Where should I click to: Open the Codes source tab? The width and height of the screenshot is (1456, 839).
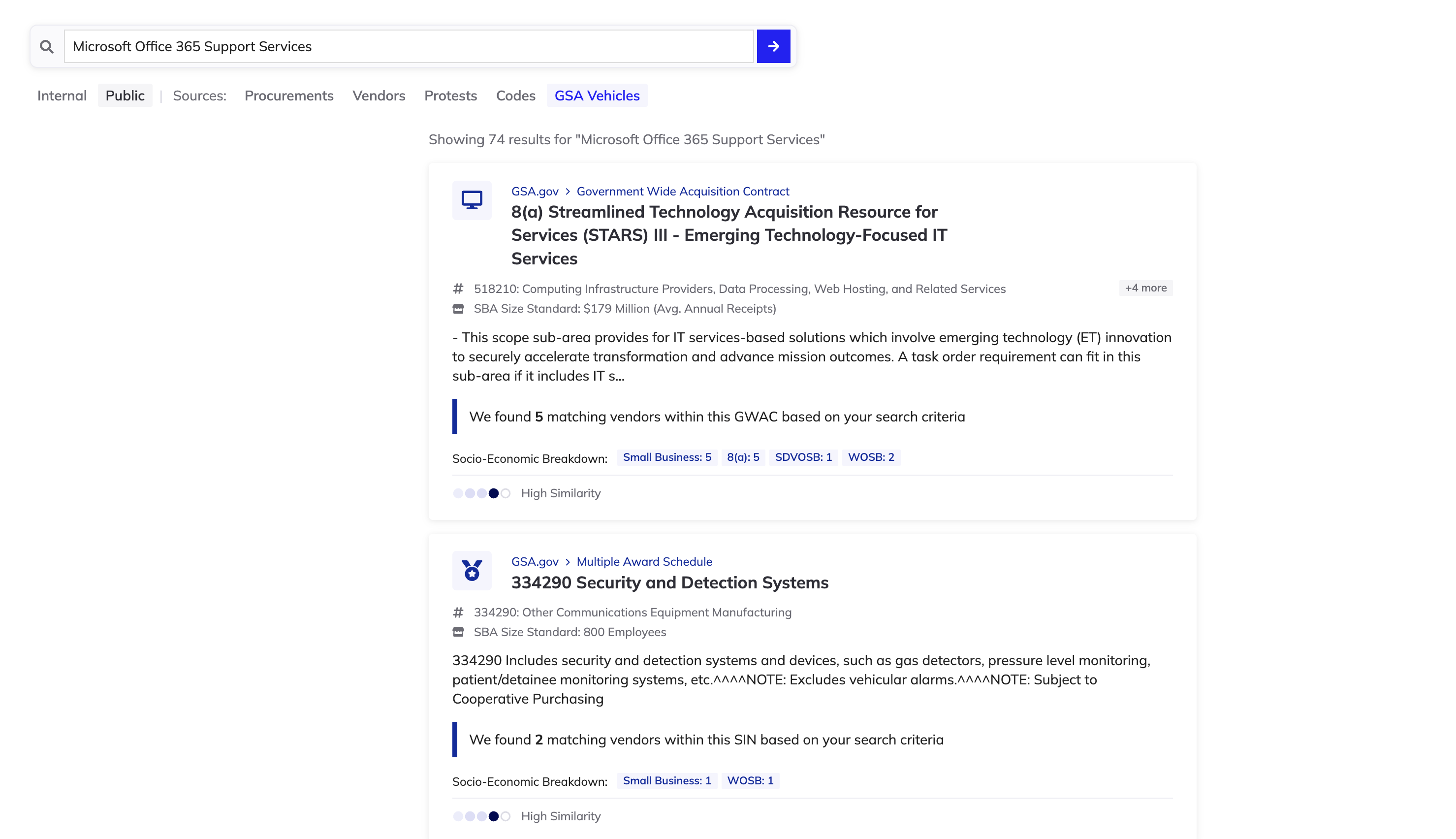coord(515,96)
